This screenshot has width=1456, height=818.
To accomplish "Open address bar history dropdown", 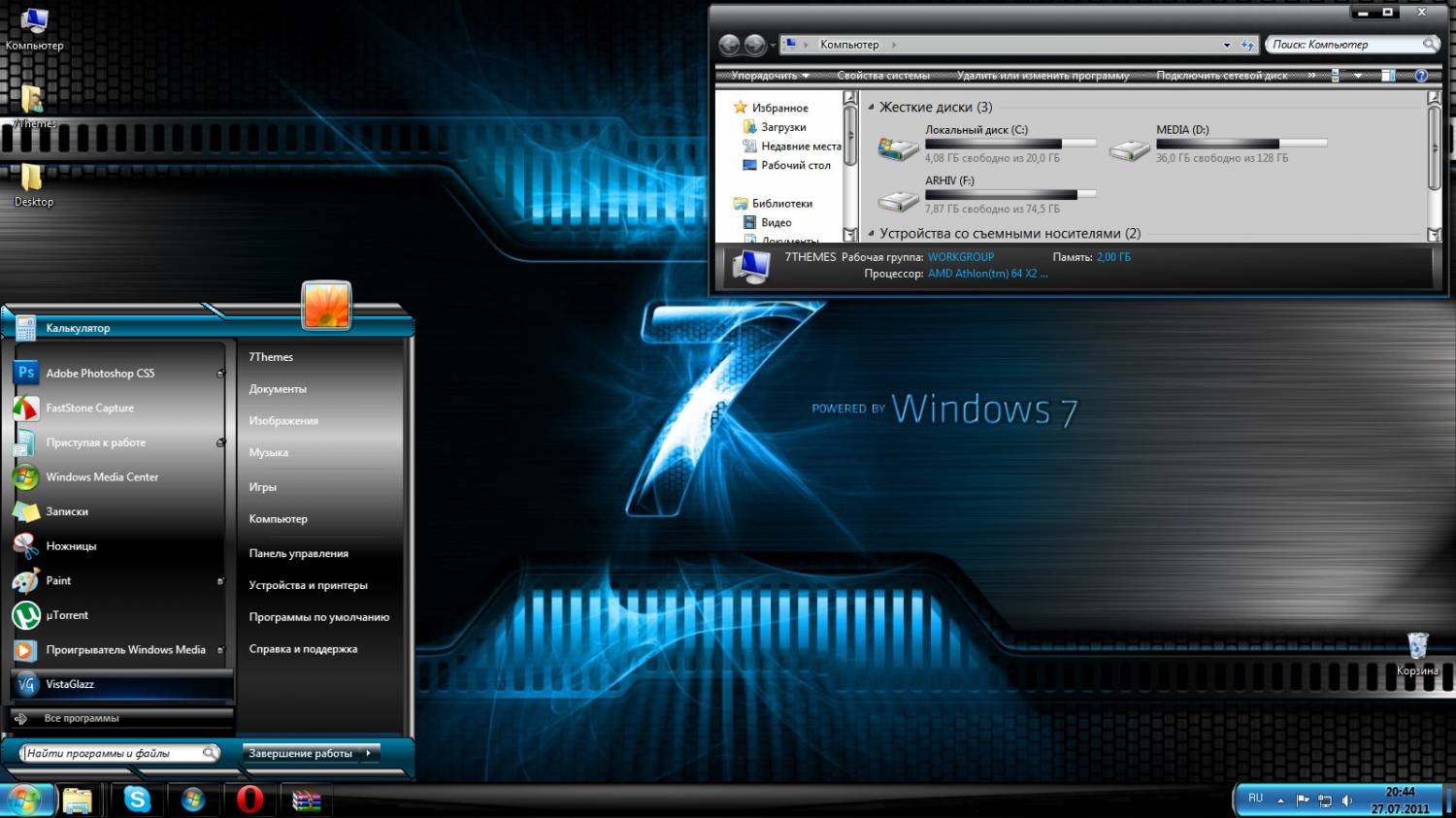I will point(1227,45).
